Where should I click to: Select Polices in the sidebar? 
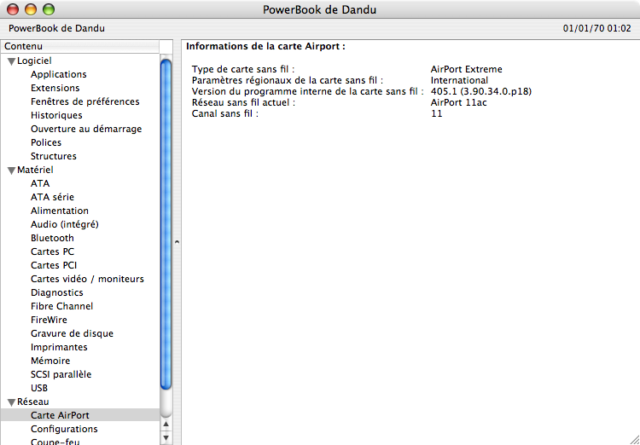click(46, 142)
